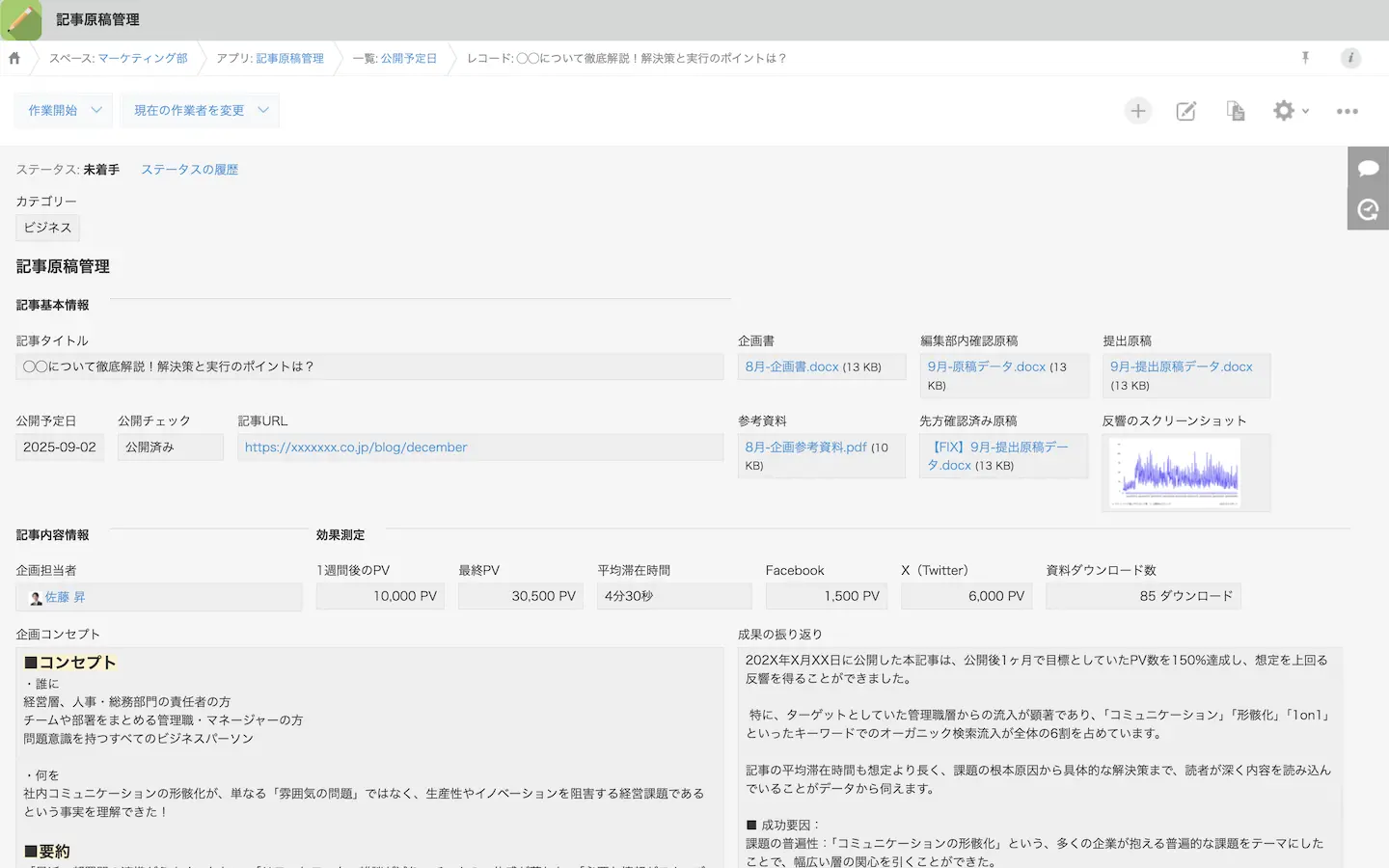Add a new record with plus icon
The width and height of the screenshot is (1389, 868).
(1138, 111)
